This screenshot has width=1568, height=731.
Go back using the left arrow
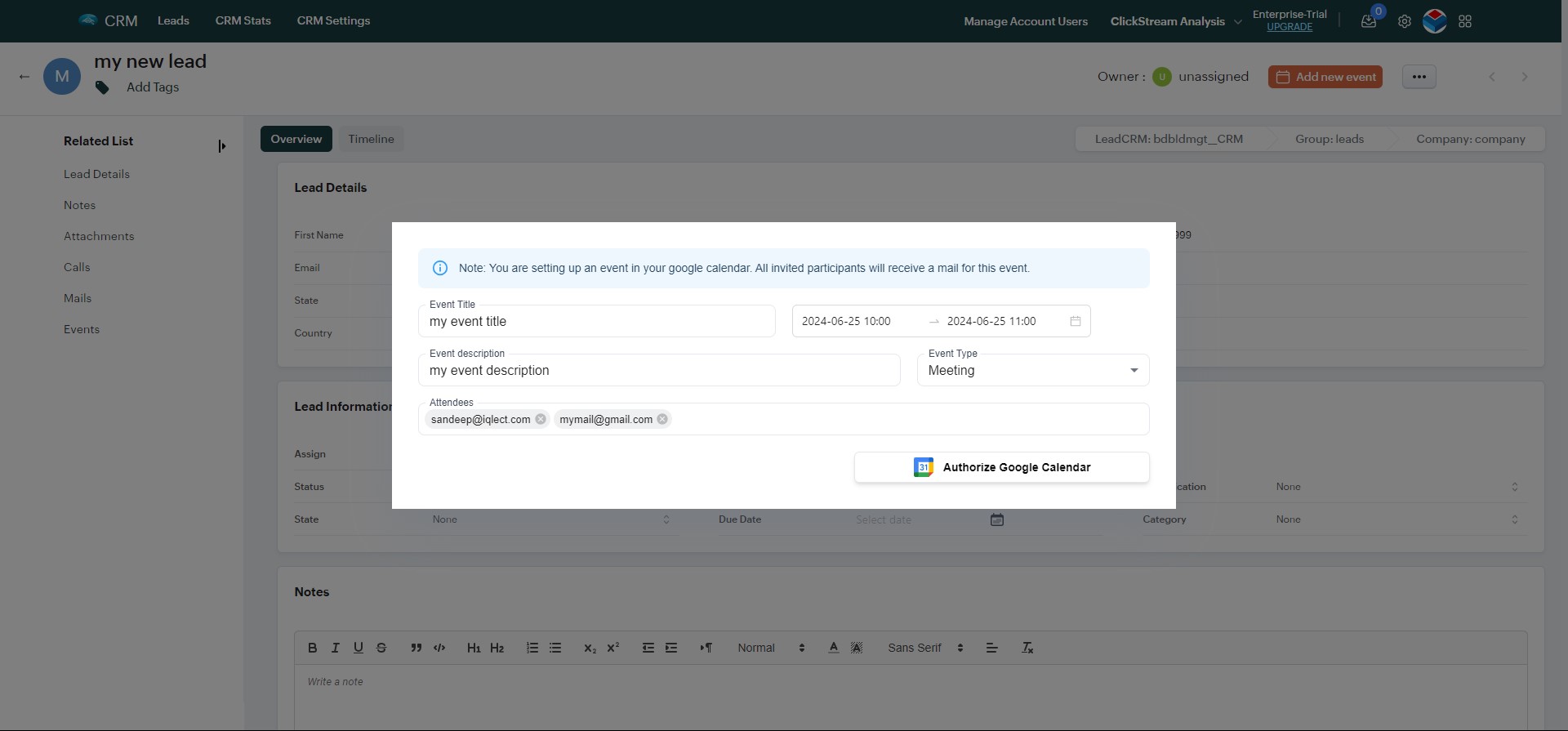[24, 77]
